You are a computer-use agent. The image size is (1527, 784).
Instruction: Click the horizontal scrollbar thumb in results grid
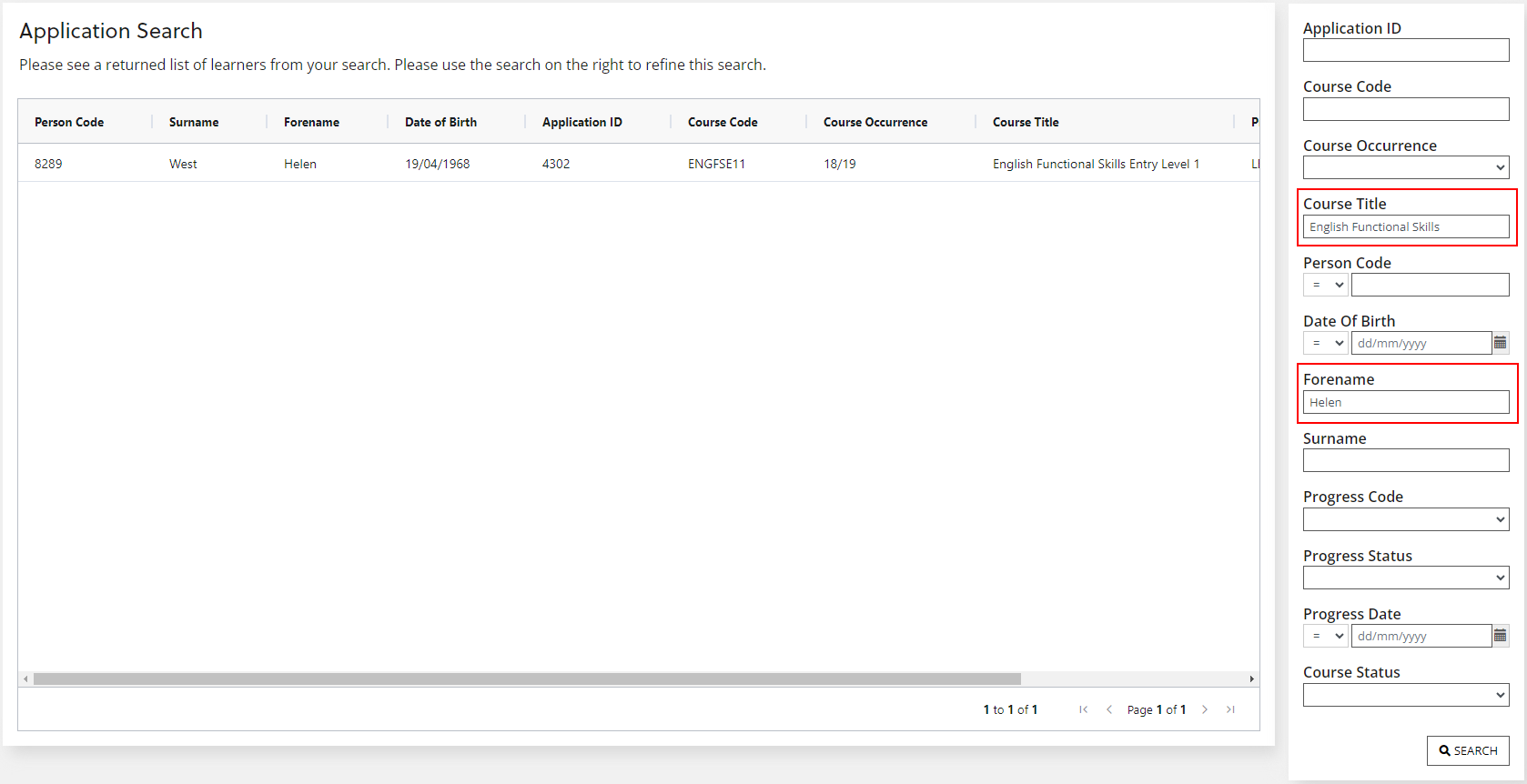(x=527, y=678)
